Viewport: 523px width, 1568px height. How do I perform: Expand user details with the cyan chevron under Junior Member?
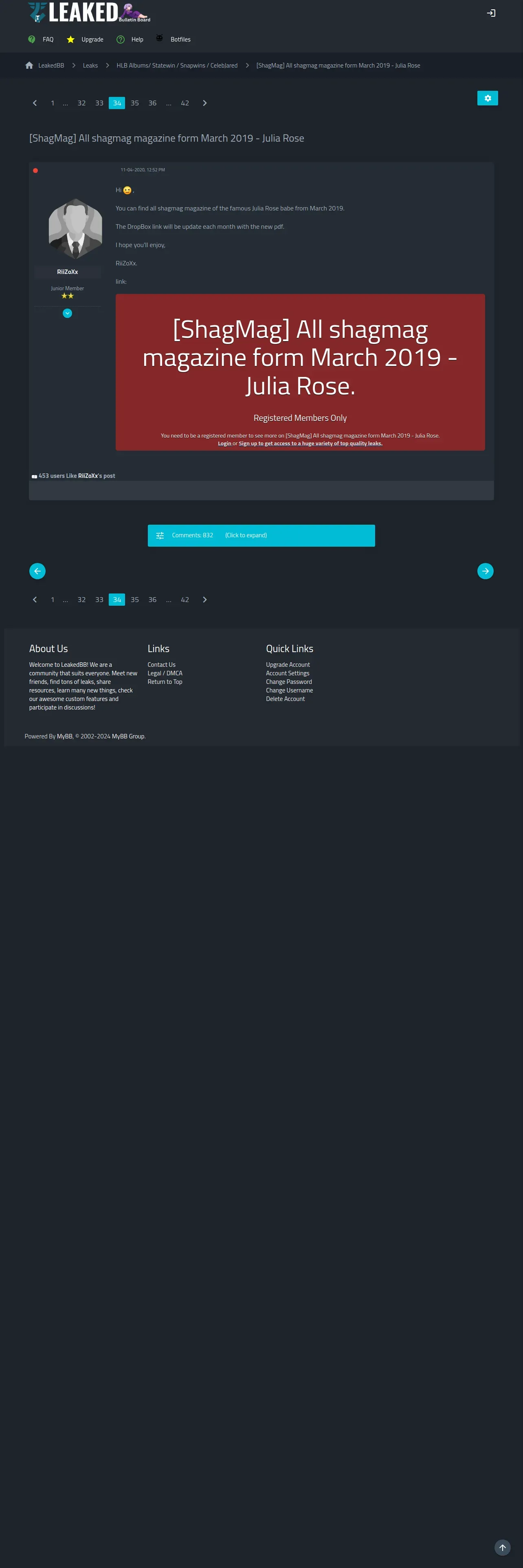point(68,313)
